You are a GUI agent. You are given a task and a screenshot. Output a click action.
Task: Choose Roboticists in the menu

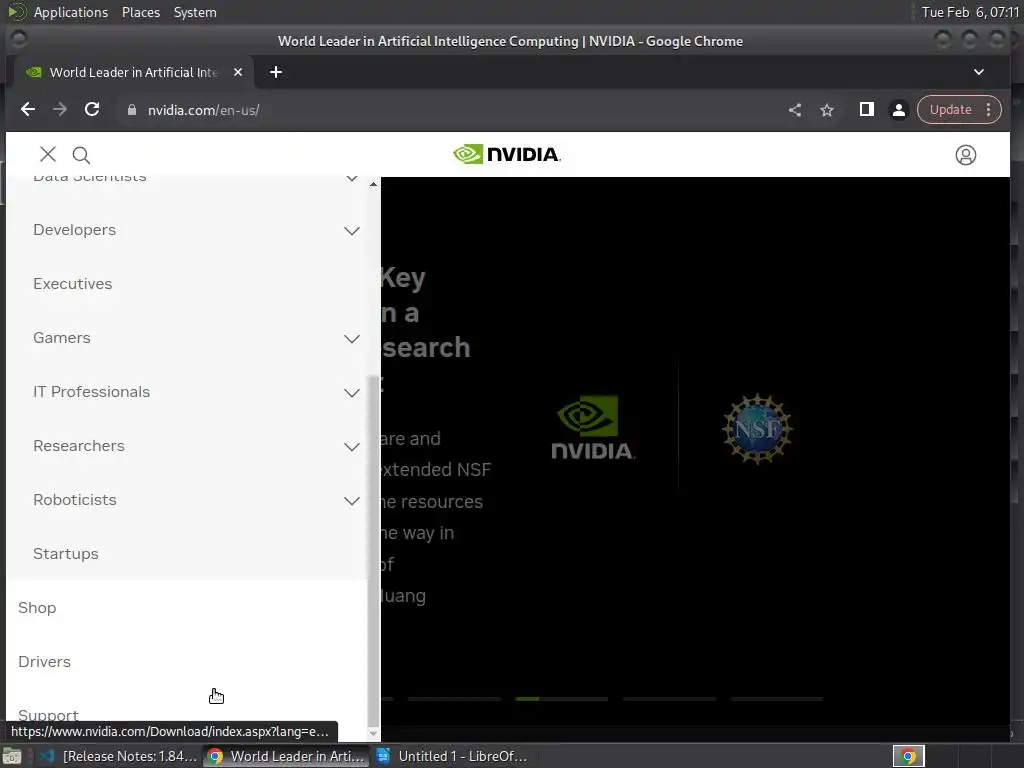pos(75,500)
